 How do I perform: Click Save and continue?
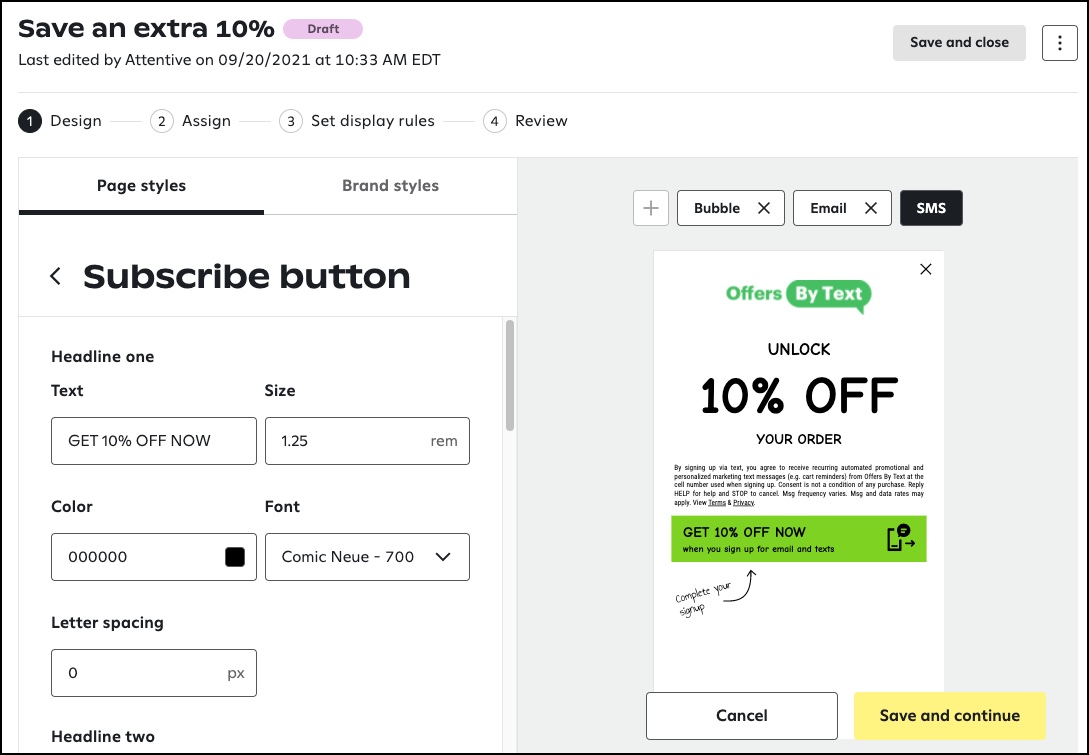coord(949,715)
